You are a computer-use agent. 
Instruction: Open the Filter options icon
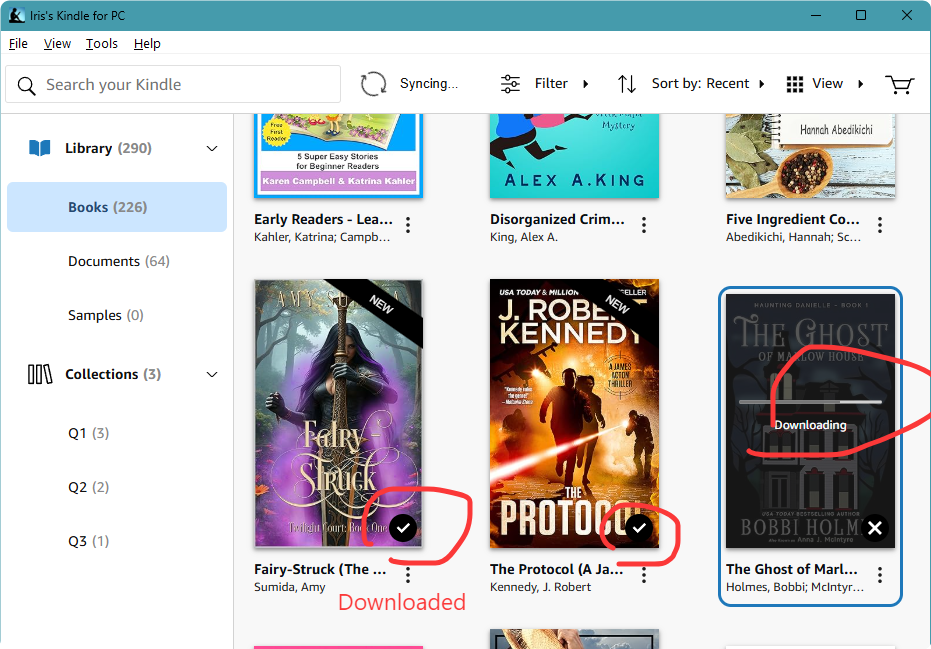click(x=510, y=83)
